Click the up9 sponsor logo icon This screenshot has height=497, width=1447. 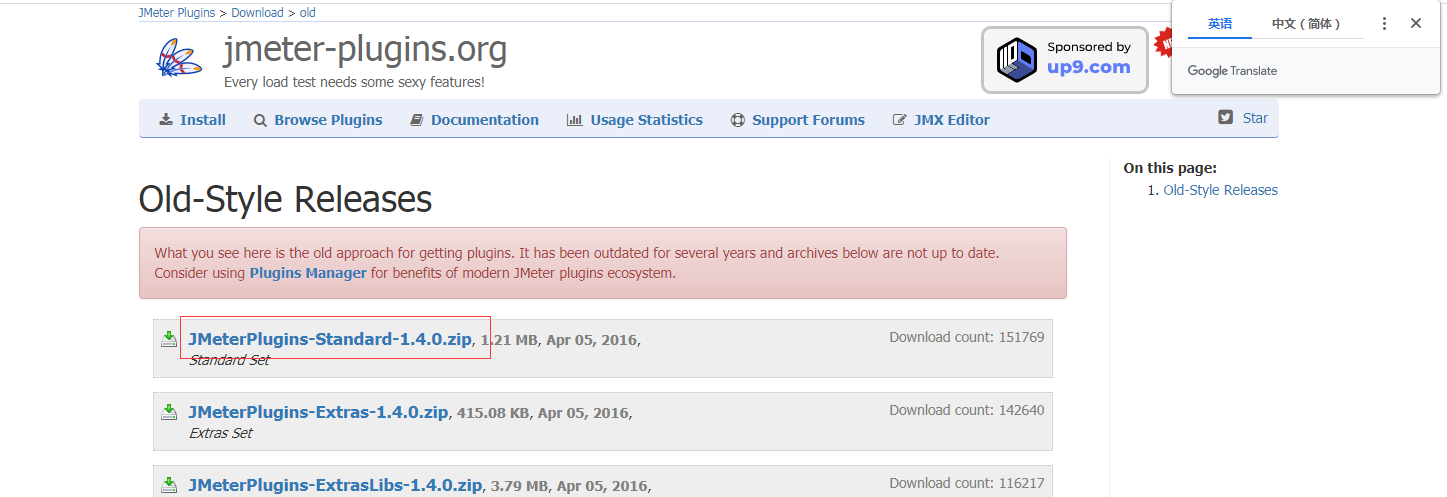click(1018, 59)
